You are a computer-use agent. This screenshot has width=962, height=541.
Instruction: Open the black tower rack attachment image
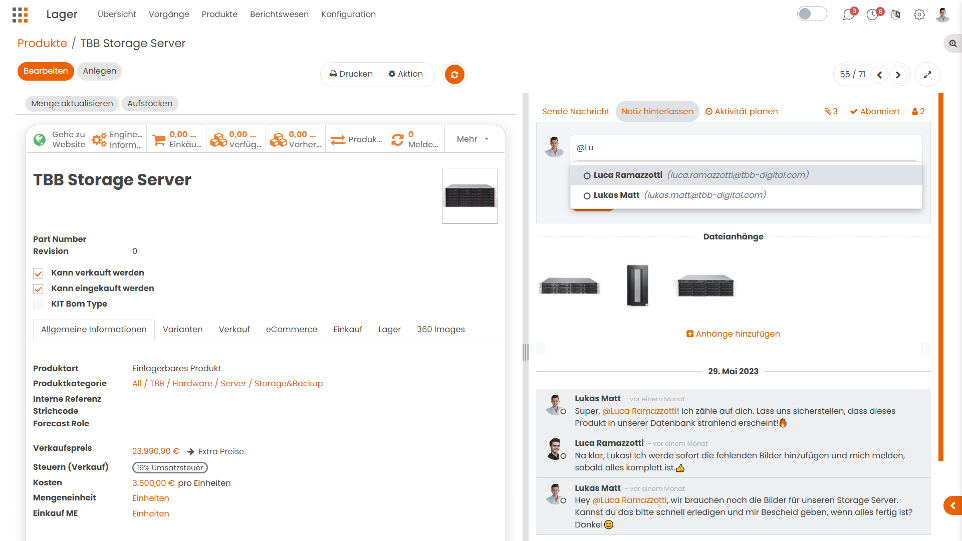(x=637, y=285)
